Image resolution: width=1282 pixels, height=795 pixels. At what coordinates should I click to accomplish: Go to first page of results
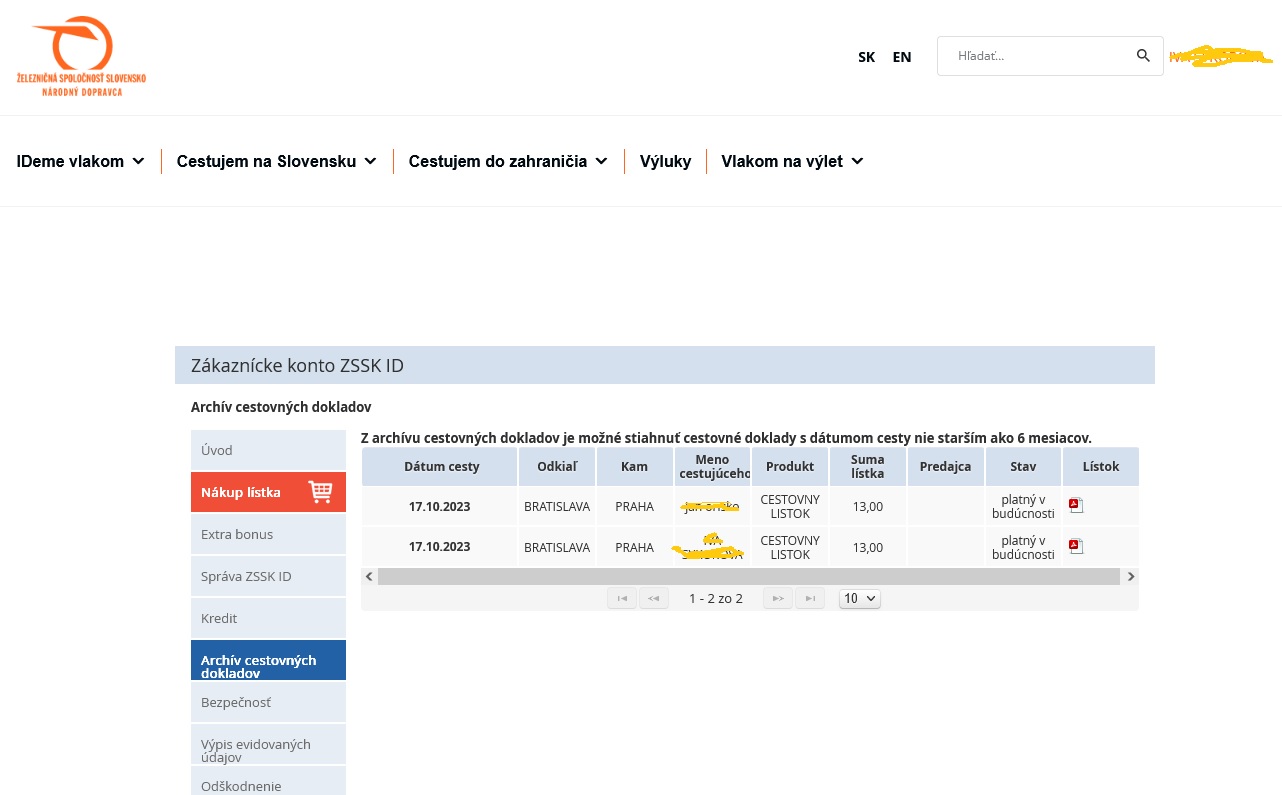pos(622,598)
